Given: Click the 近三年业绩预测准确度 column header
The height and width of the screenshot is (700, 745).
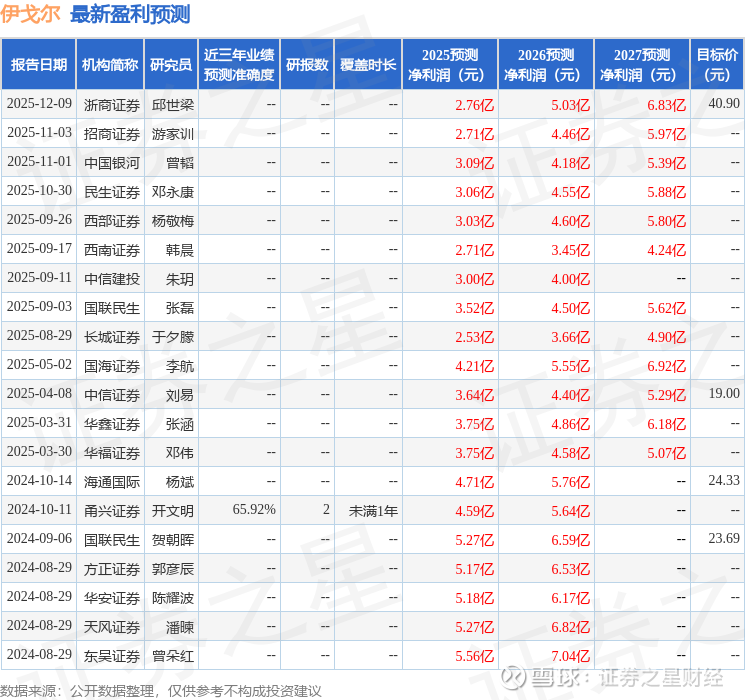Looking at the screenshot, I should point(239,65).
